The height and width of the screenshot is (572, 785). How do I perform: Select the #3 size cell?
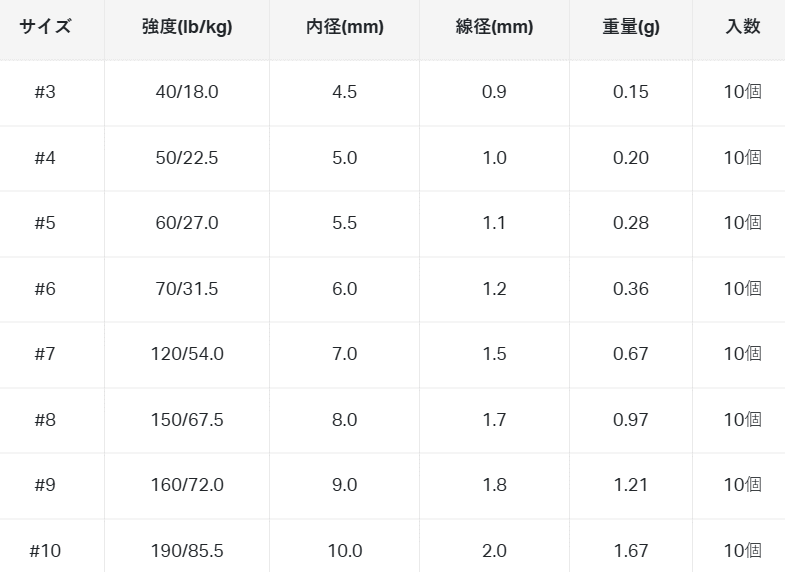pos(45,92)
